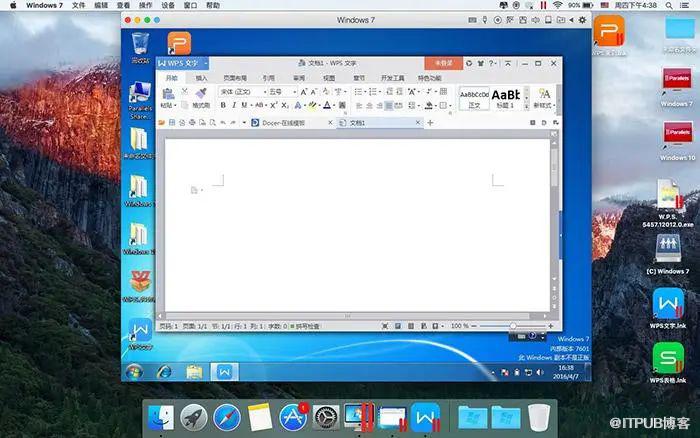The width and height of the screenshot is (700, 438).
Task: Open the WPS 文字 application menu dropdown
Action: (205, 63)
